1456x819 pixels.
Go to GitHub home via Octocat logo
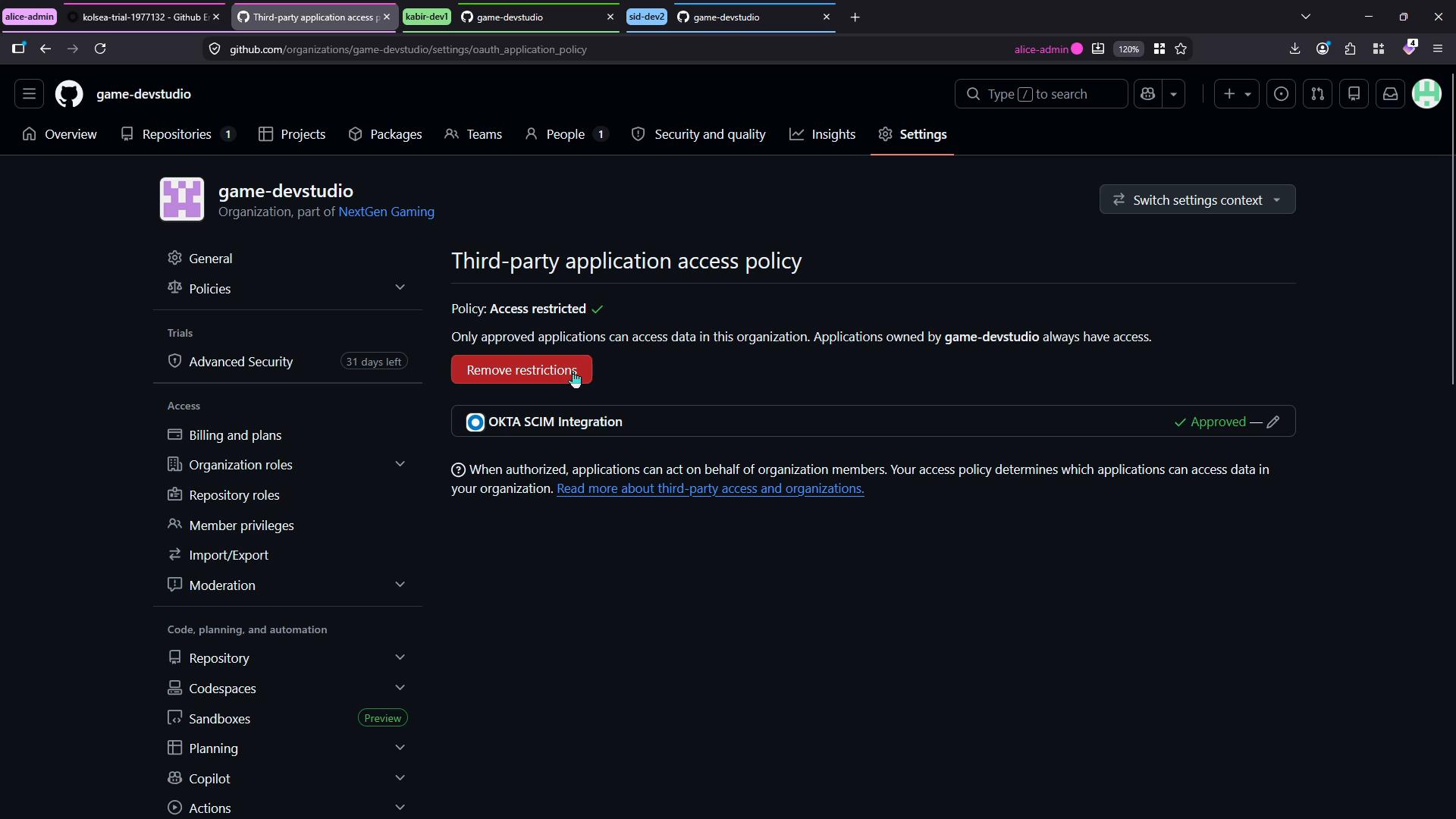69,94
